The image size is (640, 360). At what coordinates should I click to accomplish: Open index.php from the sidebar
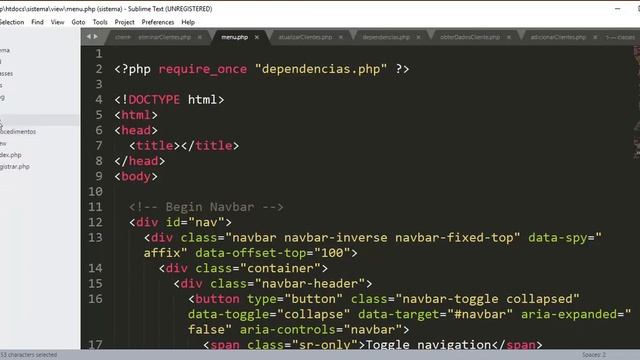(x=11, y=155)
